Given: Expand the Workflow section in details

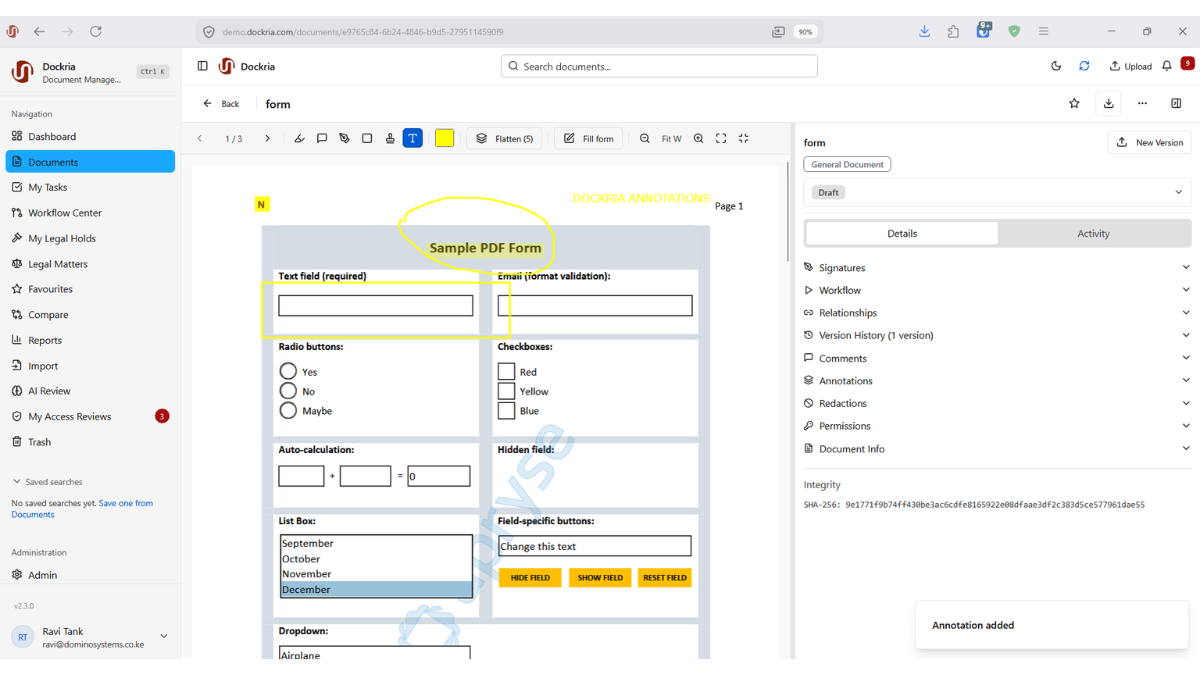Looking at the screenshot, I should click(997, 290).
